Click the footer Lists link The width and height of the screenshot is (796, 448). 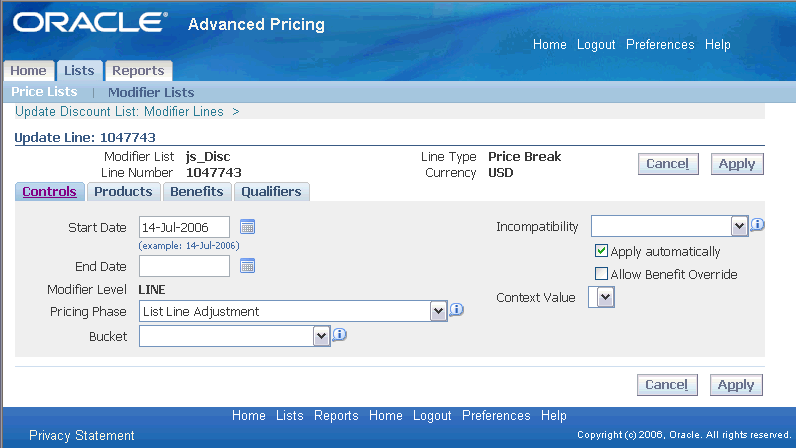[x=289, y=415]
